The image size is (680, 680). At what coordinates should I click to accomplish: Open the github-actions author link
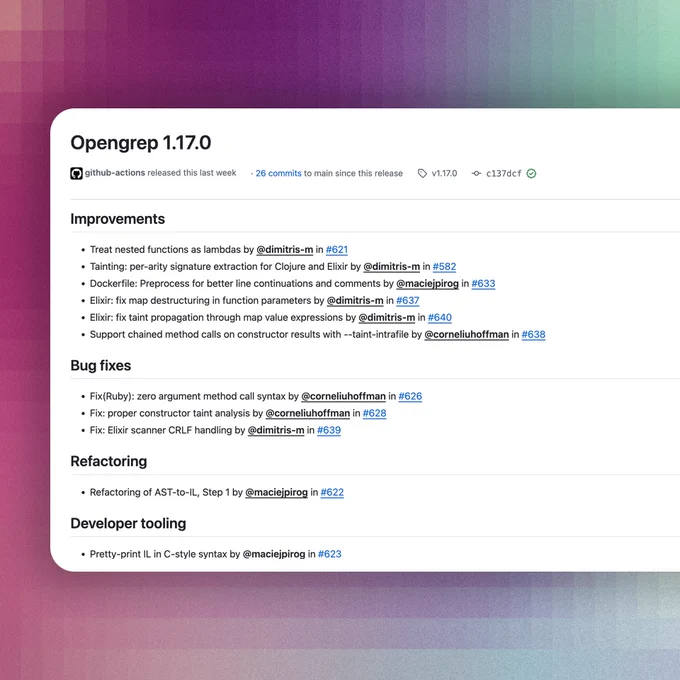tap(115, 173)
